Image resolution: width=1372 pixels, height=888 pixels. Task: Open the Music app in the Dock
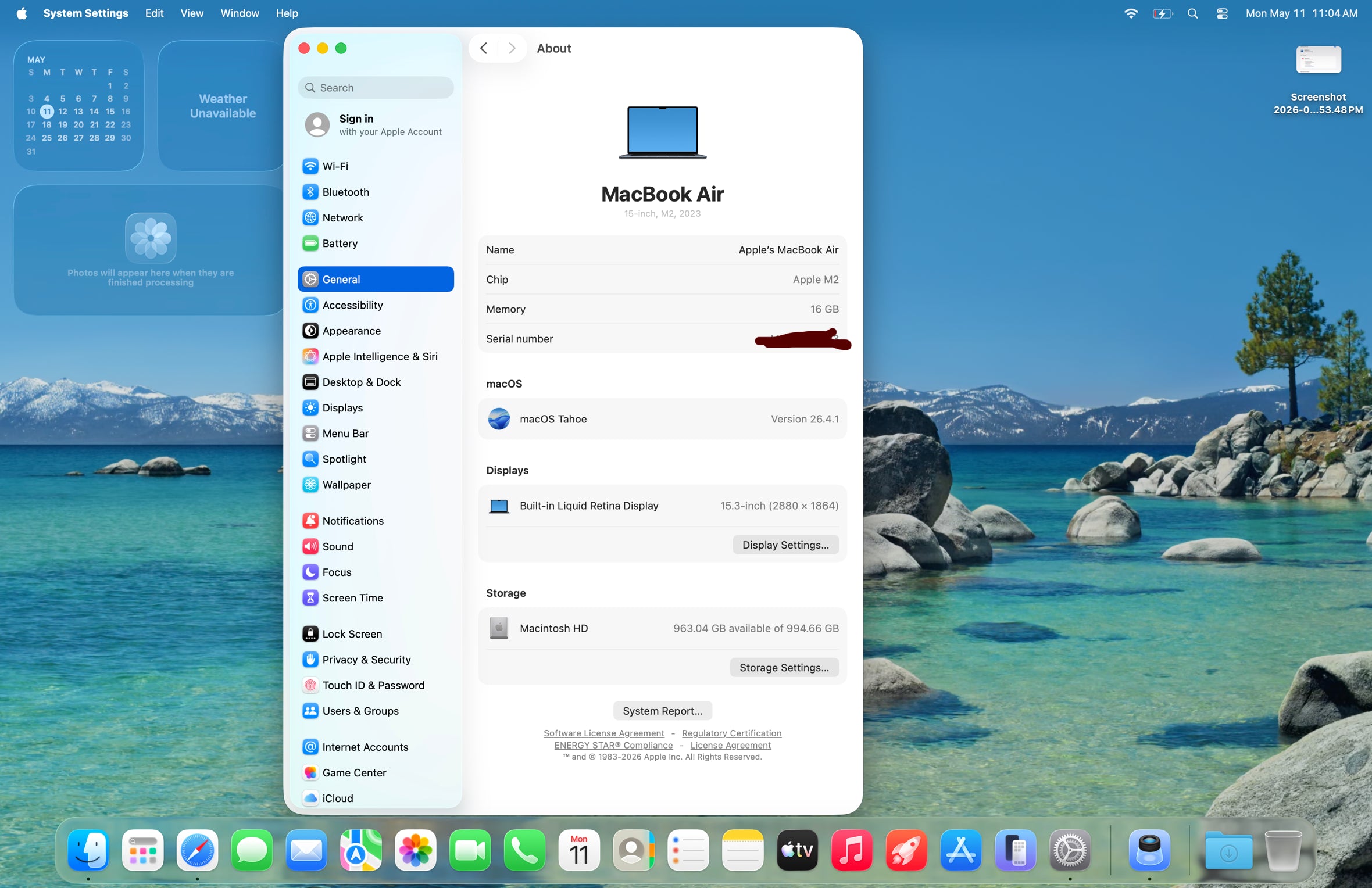tap(852, 850)
